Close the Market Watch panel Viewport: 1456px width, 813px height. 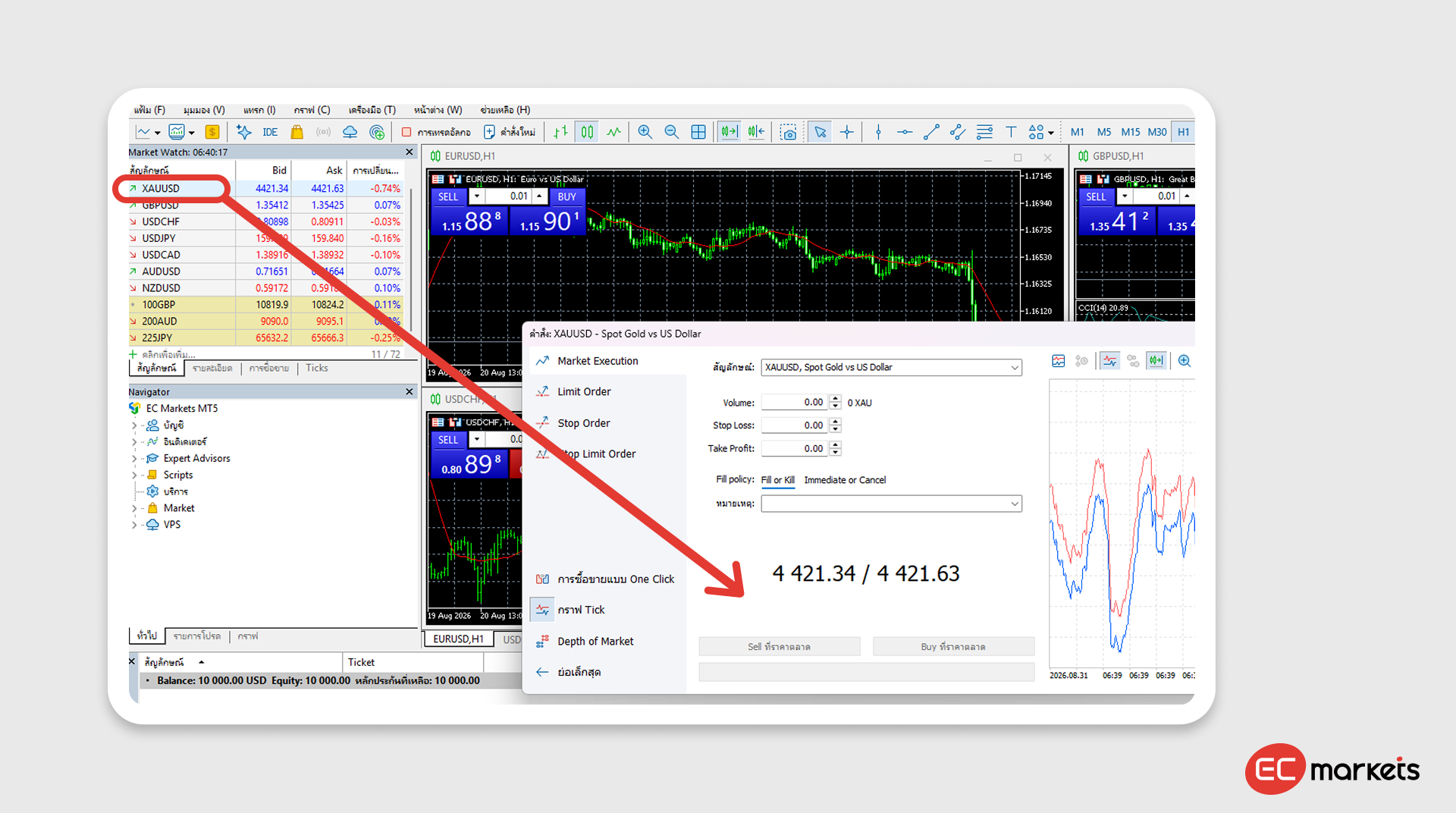coord(409,152)
